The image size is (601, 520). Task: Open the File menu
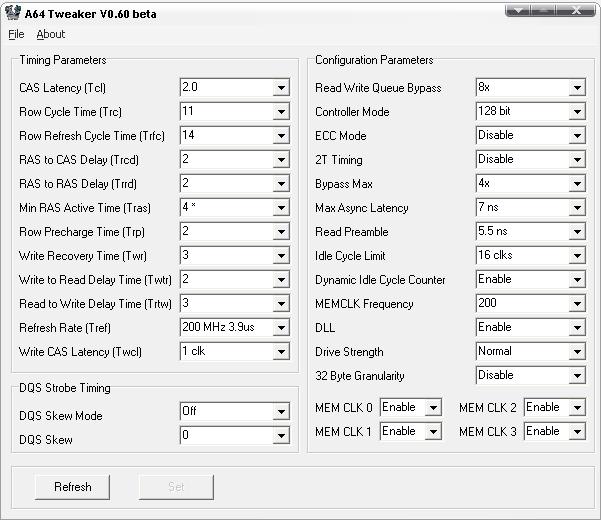tap(16, 34)
